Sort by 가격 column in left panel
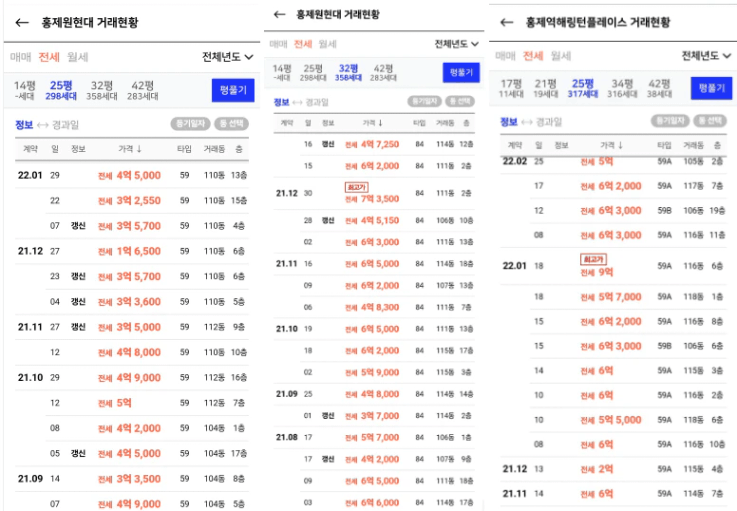The height and width of the screenshot is (511, 737). click(130, 149)
